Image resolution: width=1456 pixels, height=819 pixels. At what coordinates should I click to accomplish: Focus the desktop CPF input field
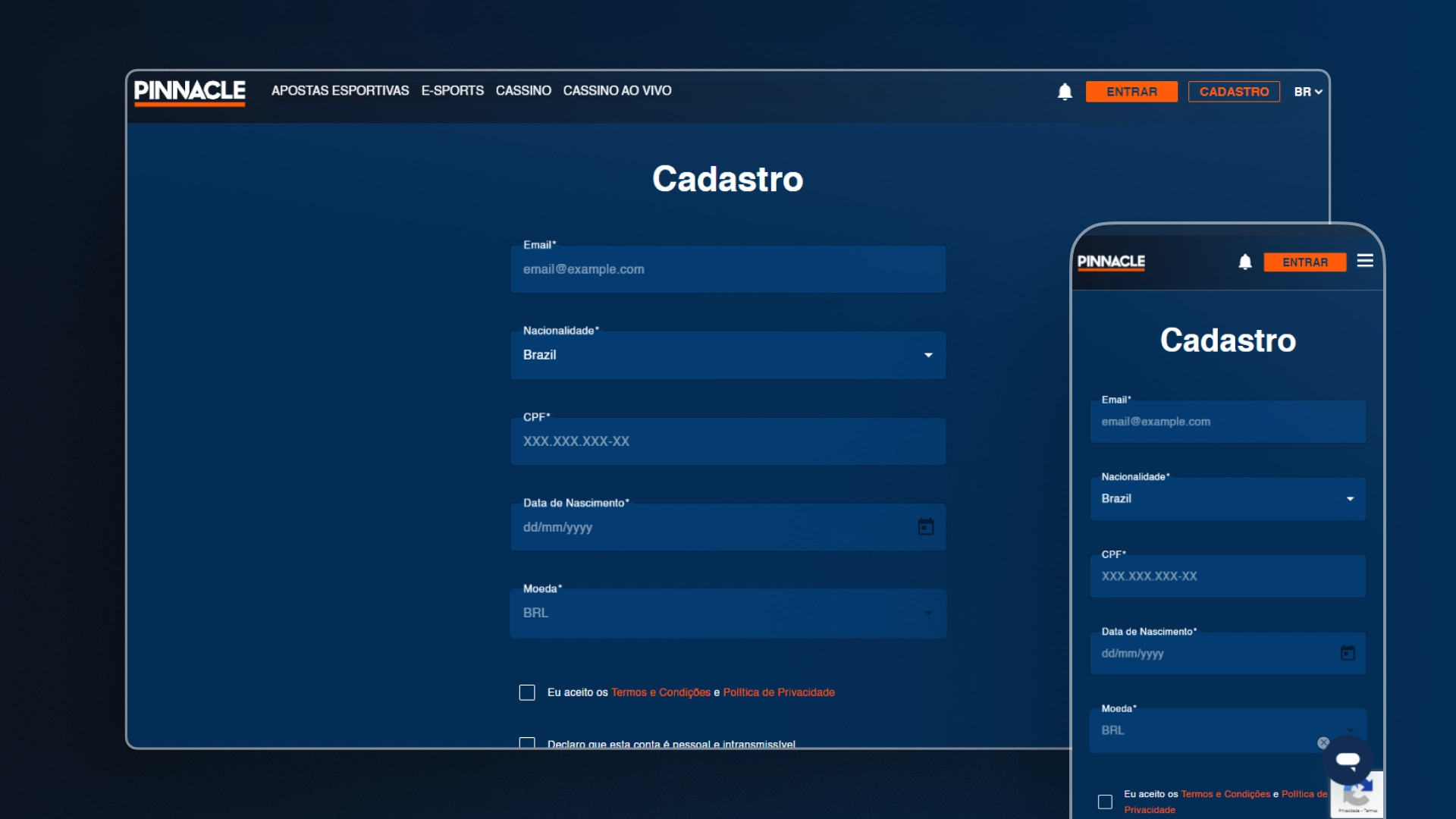[x=728, y=441]
